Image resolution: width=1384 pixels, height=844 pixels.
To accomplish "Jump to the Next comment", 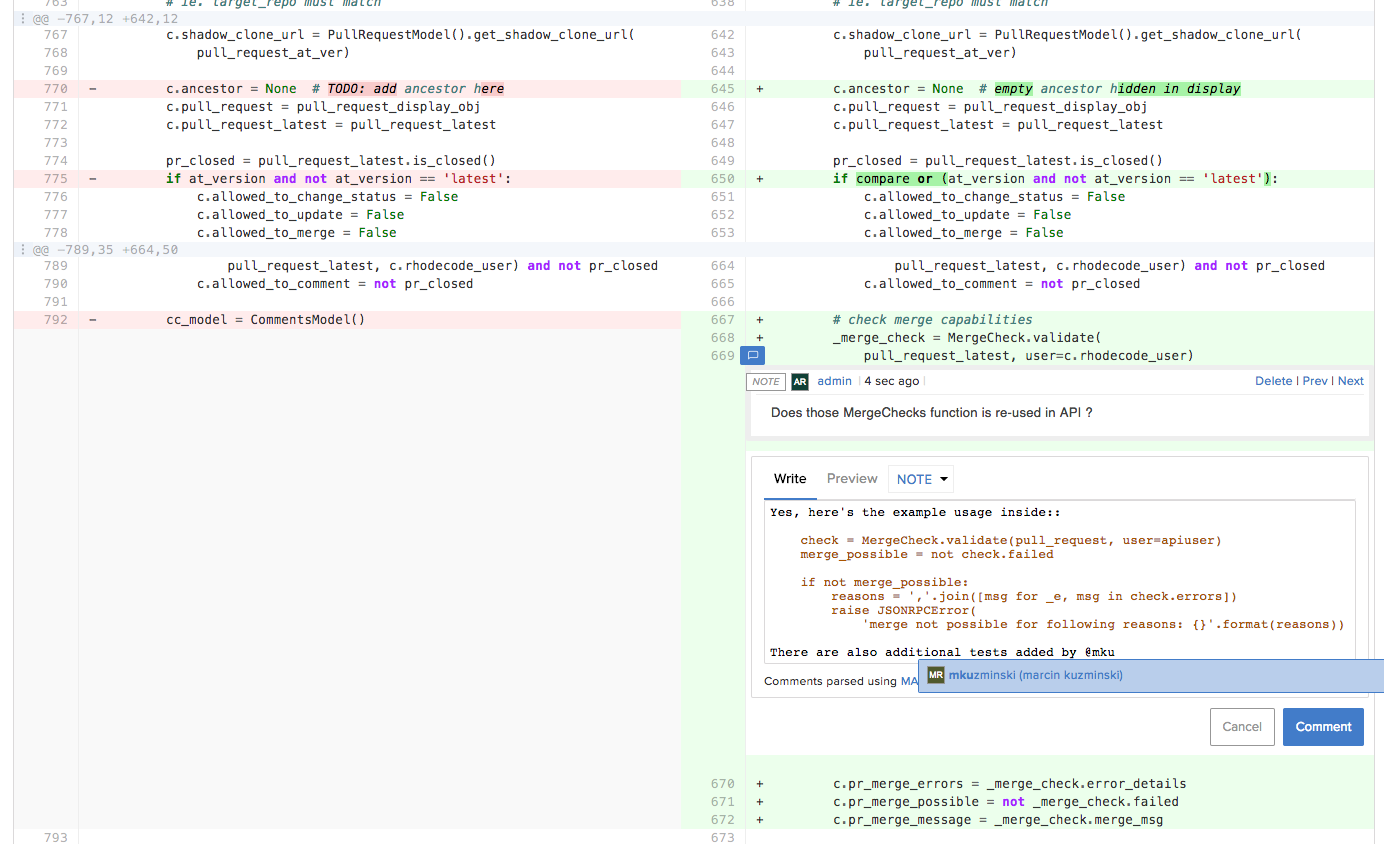I will 1351,381.
